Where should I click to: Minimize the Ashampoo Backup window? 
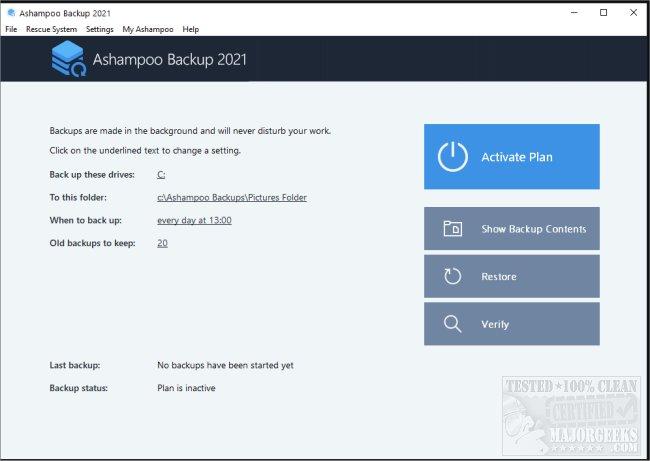574,13
